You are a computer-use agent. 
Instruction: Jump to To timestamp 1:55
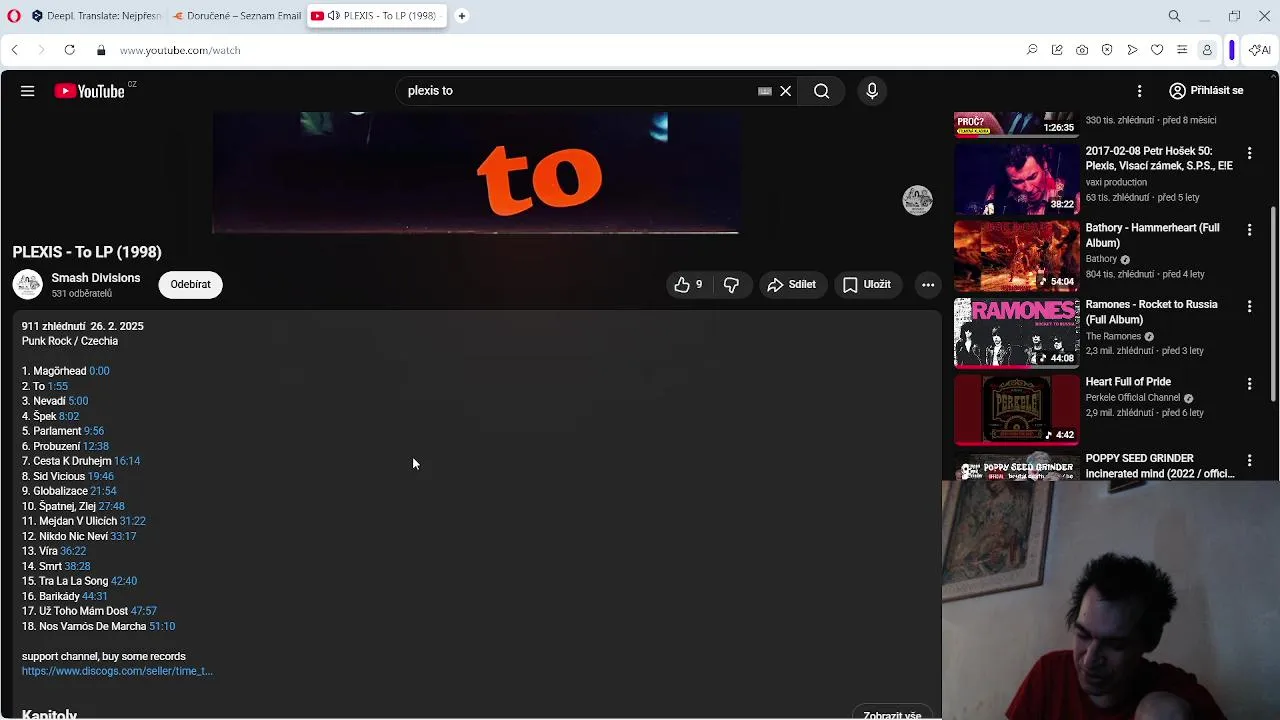point(58,386)
